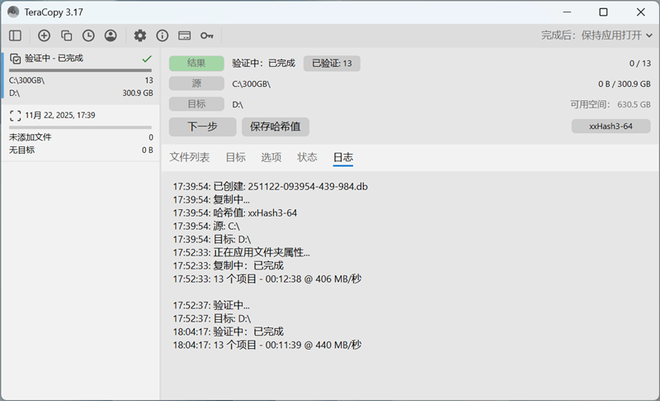Click the card-shaped toolbar icon
Viewport: 660px width, 401px height.
[184, 35]
